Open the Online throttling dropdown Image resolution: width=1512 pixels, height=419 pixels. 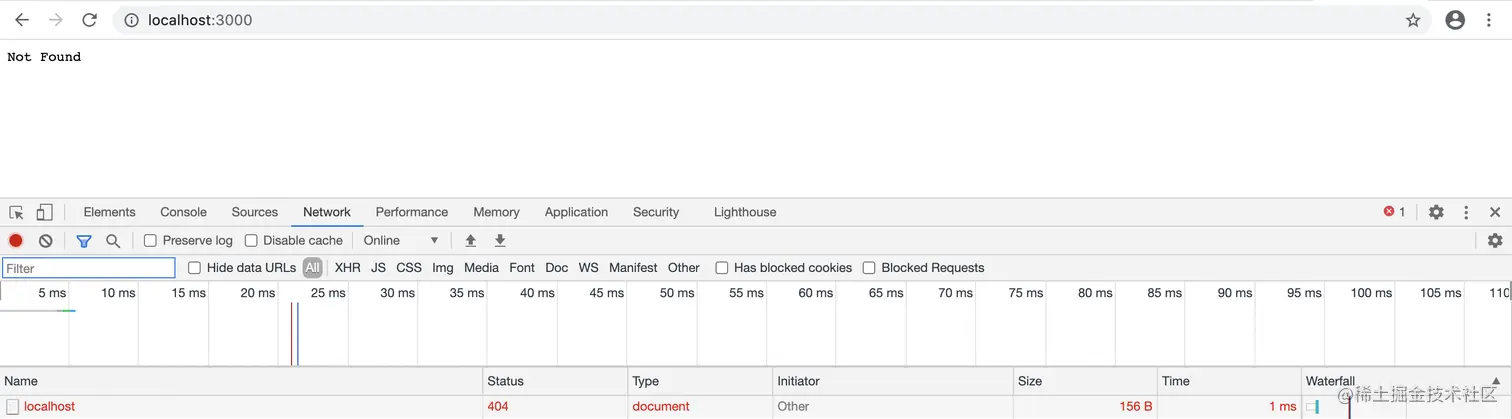coord(401,240)
